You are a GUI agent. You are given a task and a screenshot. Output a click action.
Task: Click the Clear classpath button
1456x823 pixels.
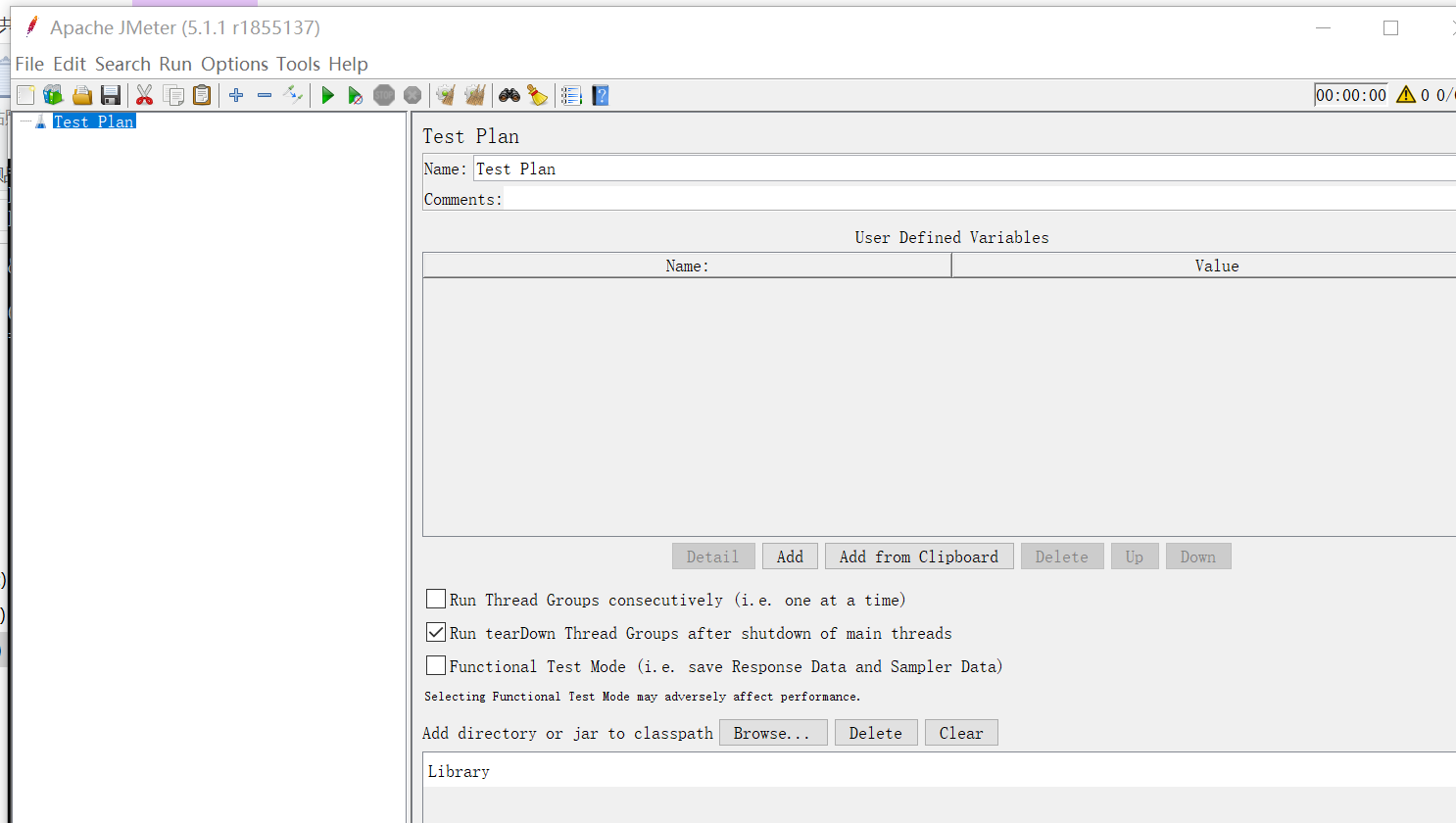coord(961,733)
